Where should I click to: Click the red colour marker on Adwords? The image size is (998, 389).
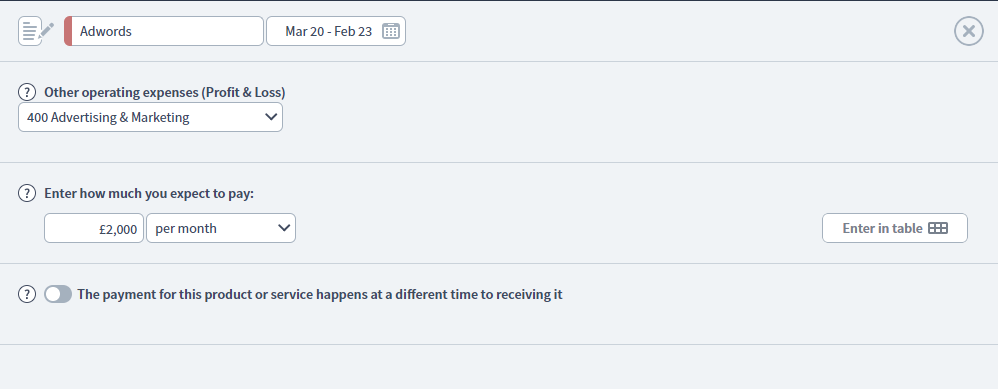pyautogui.click(x=68, y=31)
